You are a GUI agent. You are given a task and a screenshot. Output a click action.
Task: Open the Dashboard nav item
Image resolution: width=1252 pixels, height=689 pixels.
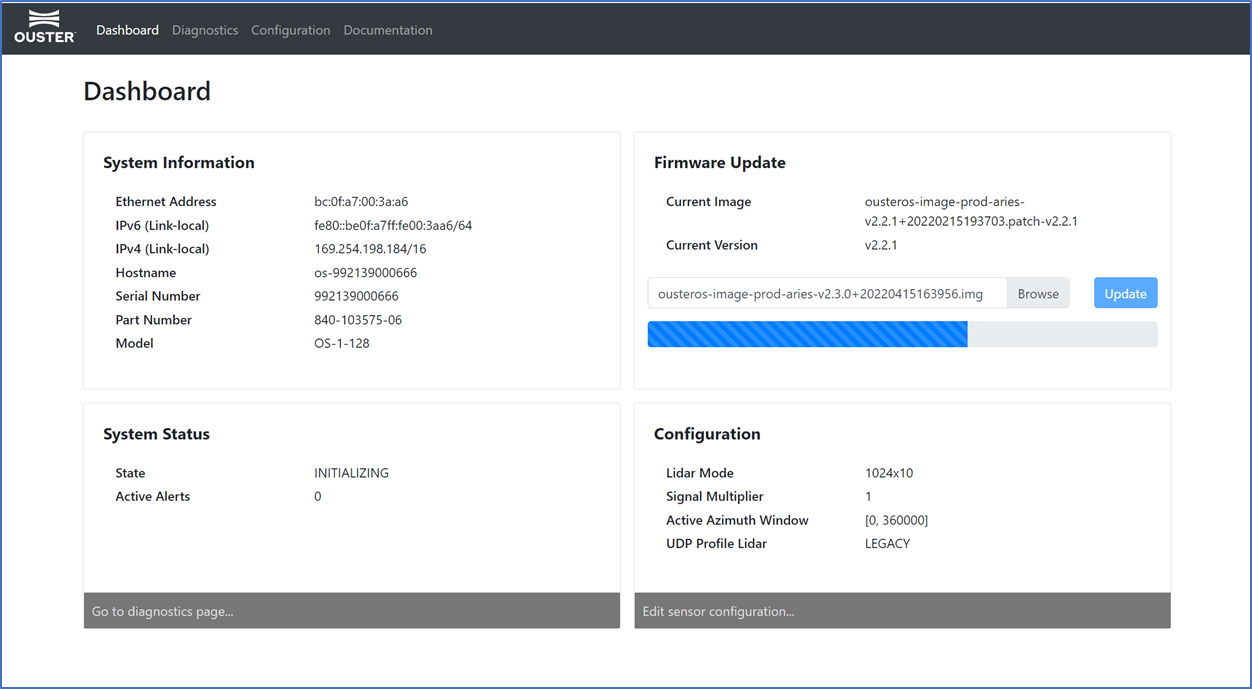point(127,30)
